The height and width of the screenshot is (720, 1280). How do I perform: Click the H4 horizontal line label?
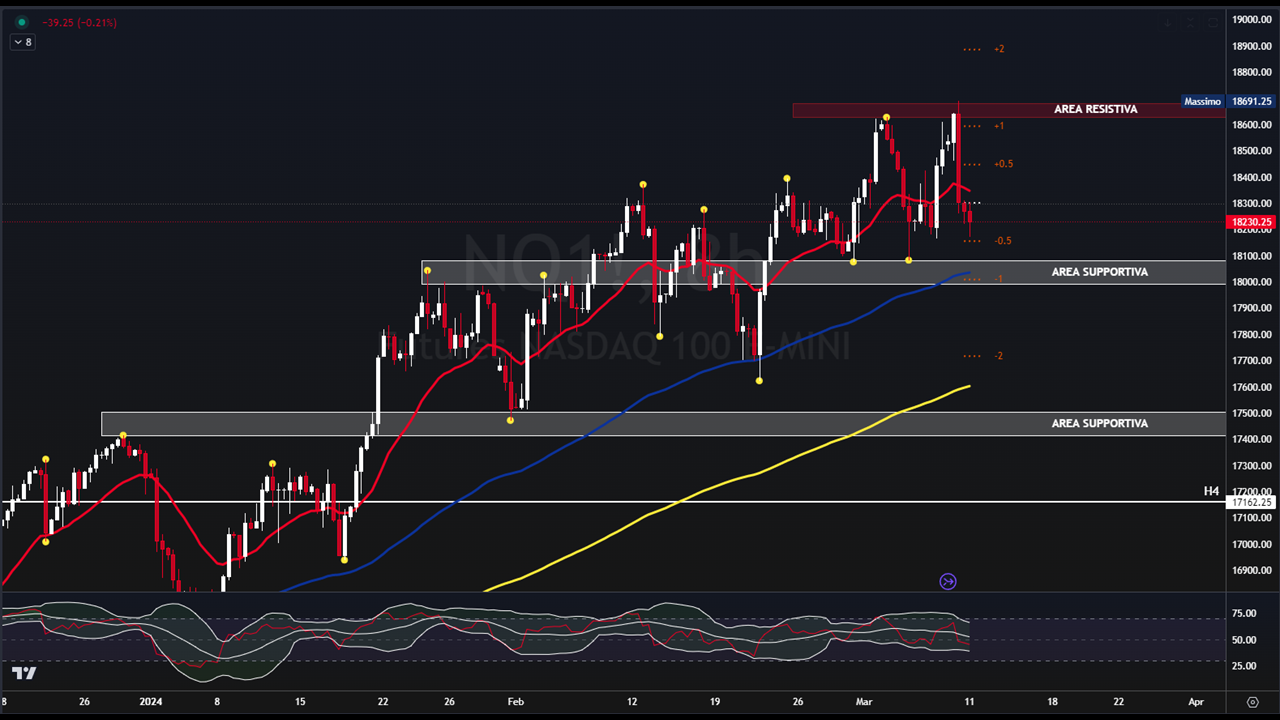[x=1211, y=491]
